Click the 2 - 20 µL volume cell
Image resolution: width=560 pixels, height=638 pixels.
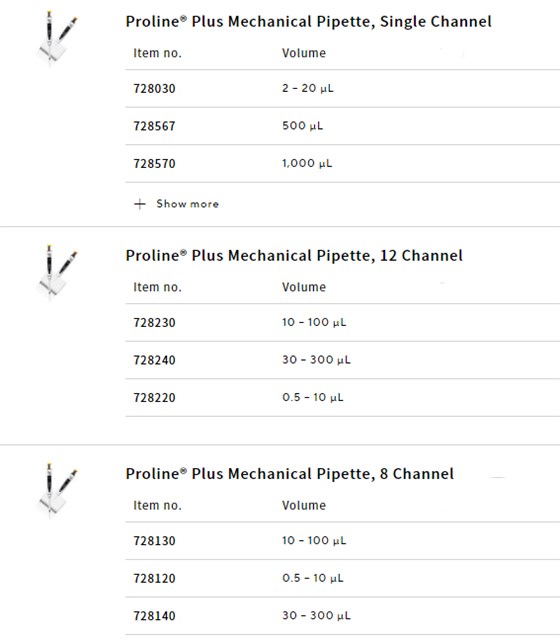[x=308, y=88]
